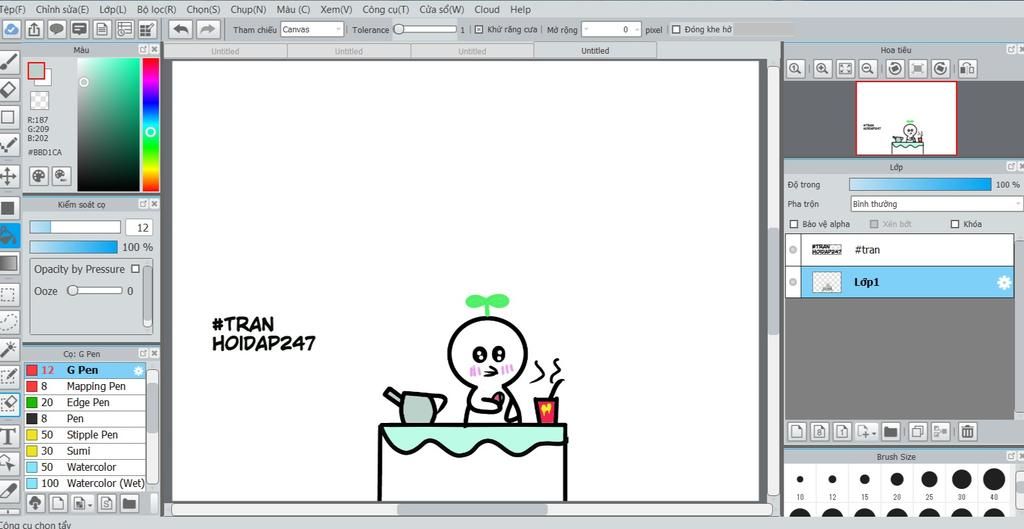Select the Select Pen tool
The height and width of the screenshot is (529, 1024).
pyautogui.click(x=8, y=377)
